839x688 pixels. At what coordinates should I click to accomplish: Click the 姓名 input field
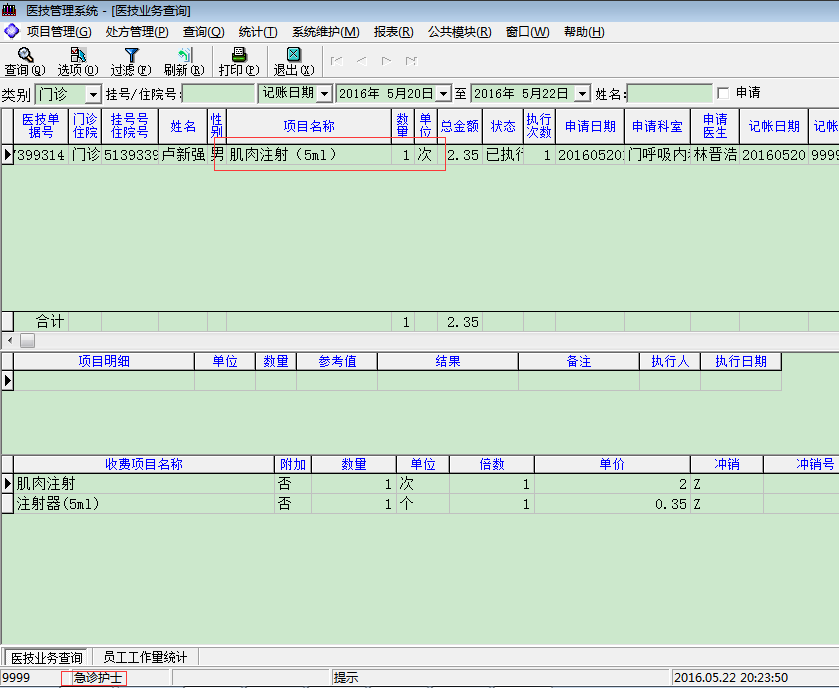point(669,94)
